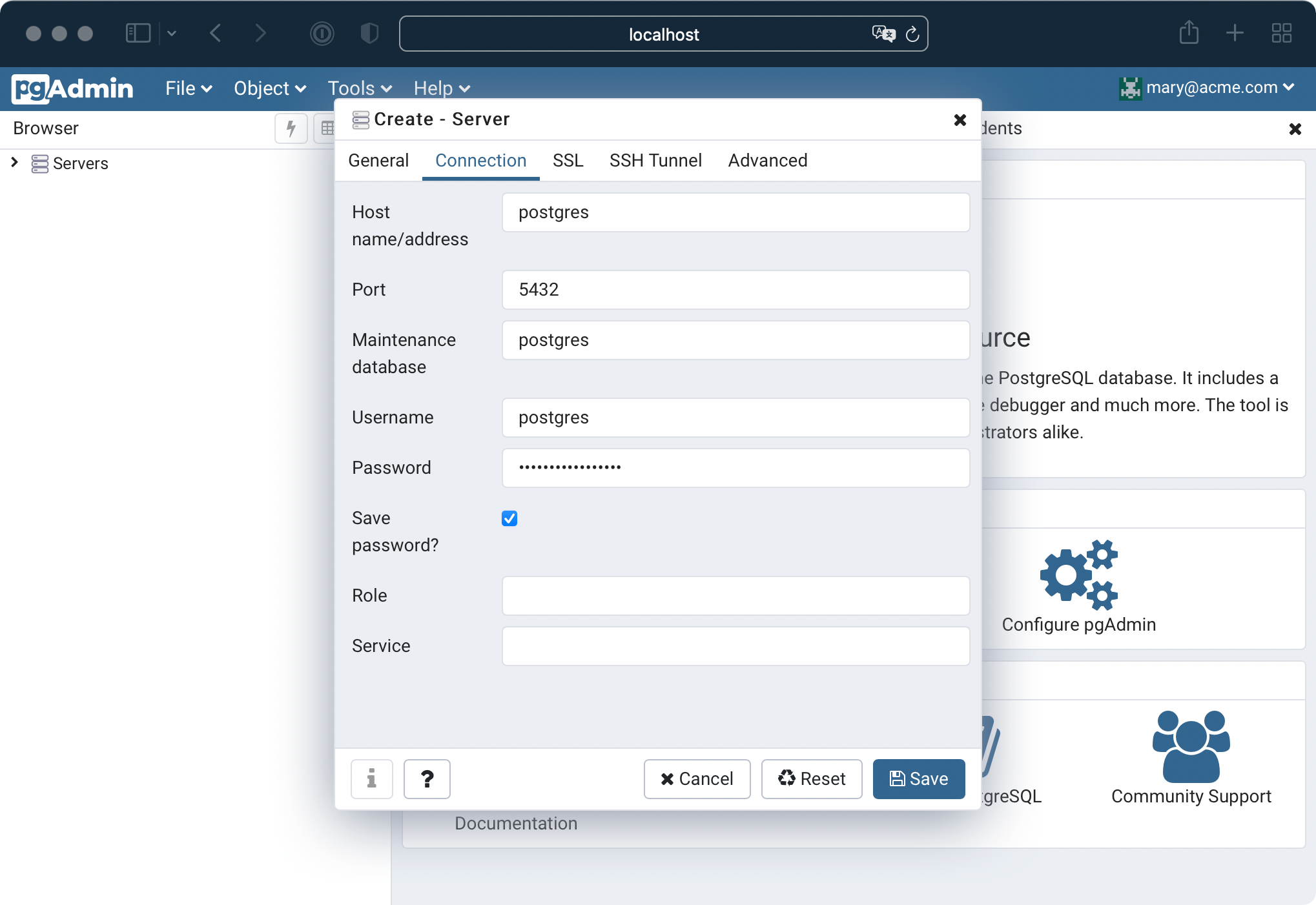The image size is (1316, 905).
Task: Open the SSH Tunnel tab
Action: pos(655,161)
